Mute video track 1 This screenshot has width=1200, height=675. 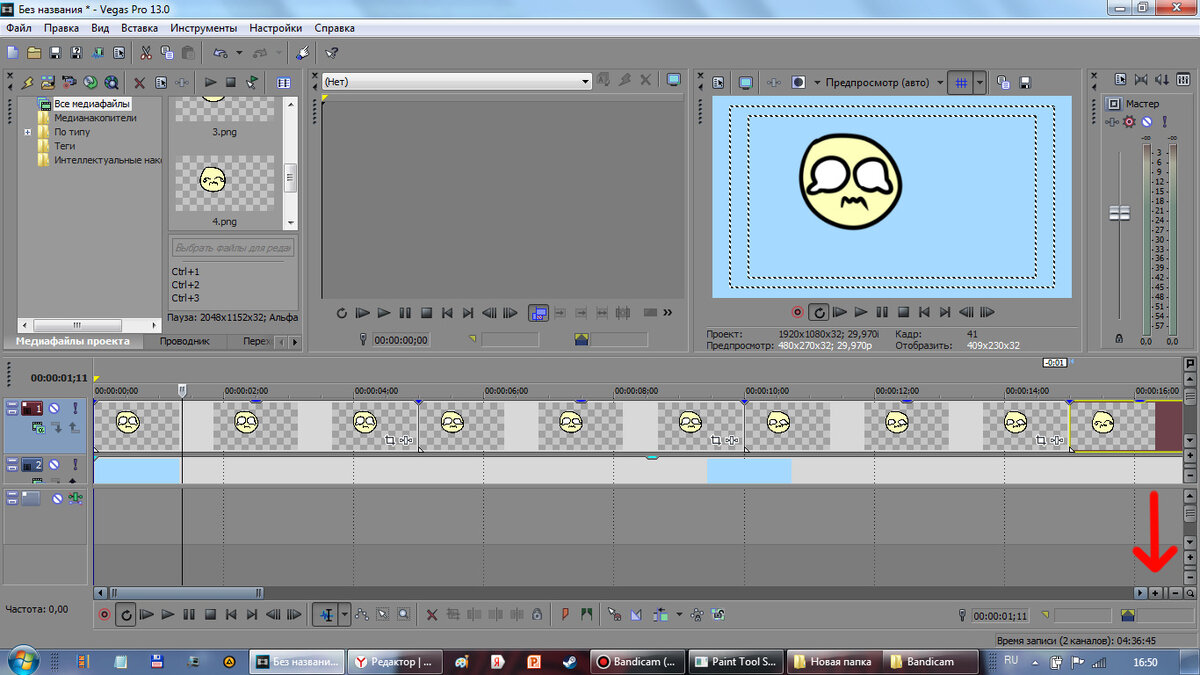(56, 408)
